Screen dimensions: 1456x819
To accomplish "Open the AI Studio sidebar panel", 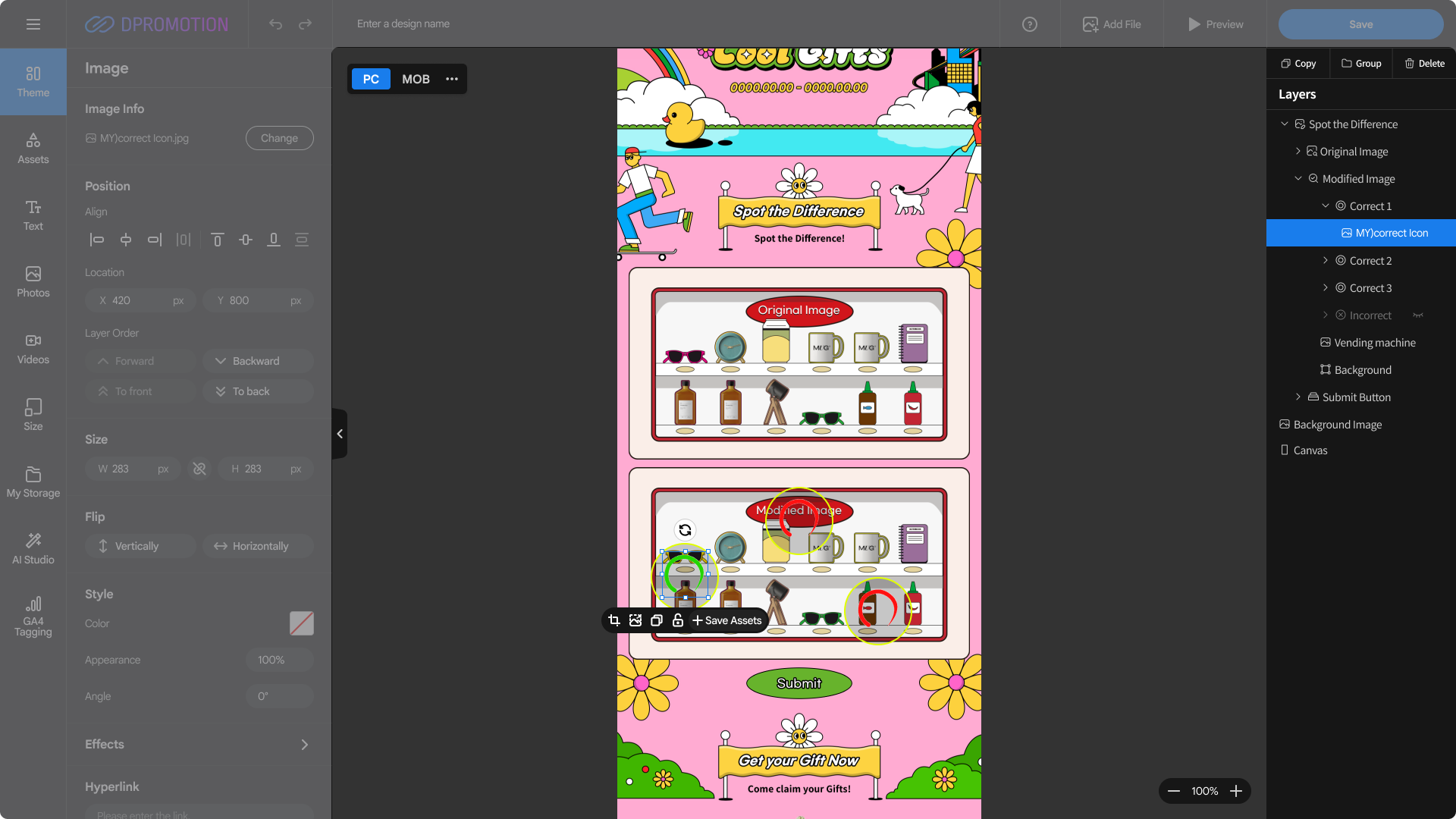I will coord(33,548).
